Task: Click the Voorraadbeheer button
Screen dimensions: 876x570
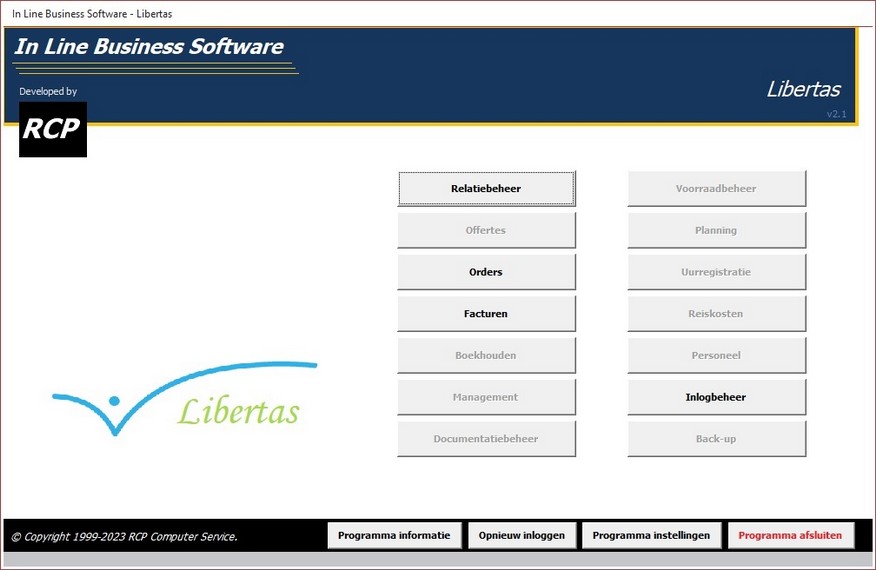Action: [716, 188]
